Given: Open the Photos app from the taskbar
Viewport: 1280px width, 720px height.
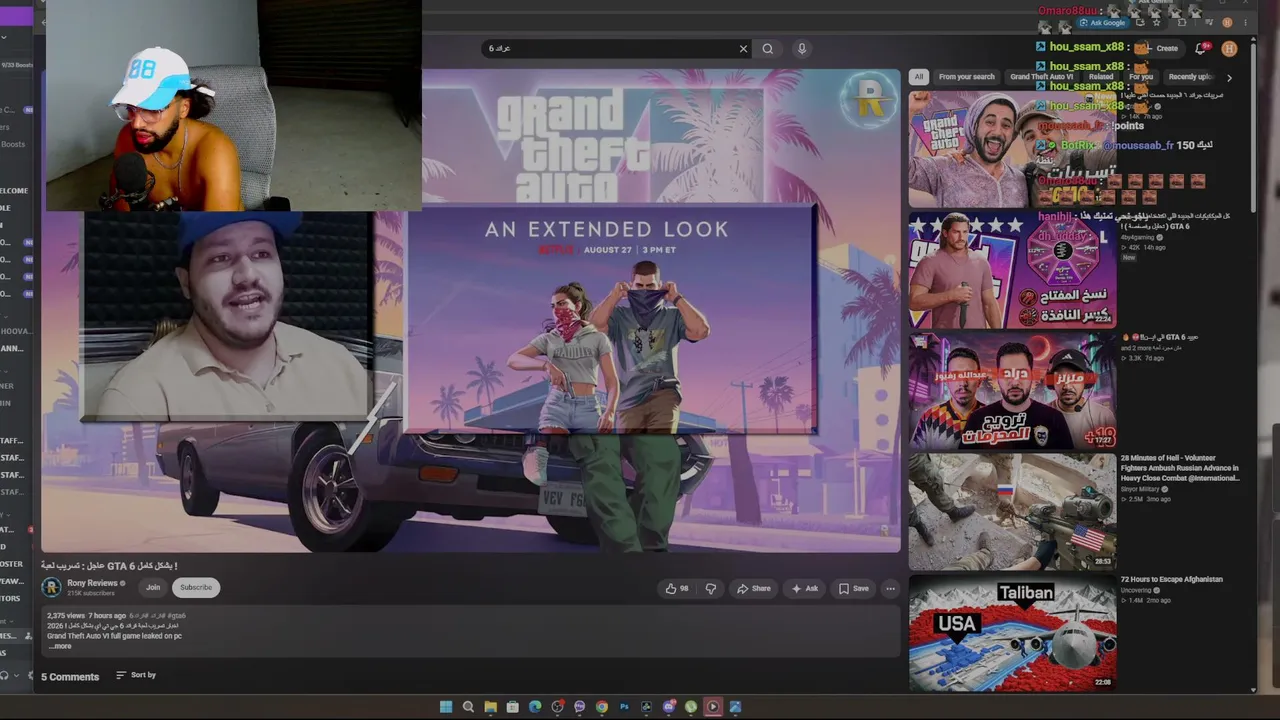Looking at the screenshot, I should point(735,707).
